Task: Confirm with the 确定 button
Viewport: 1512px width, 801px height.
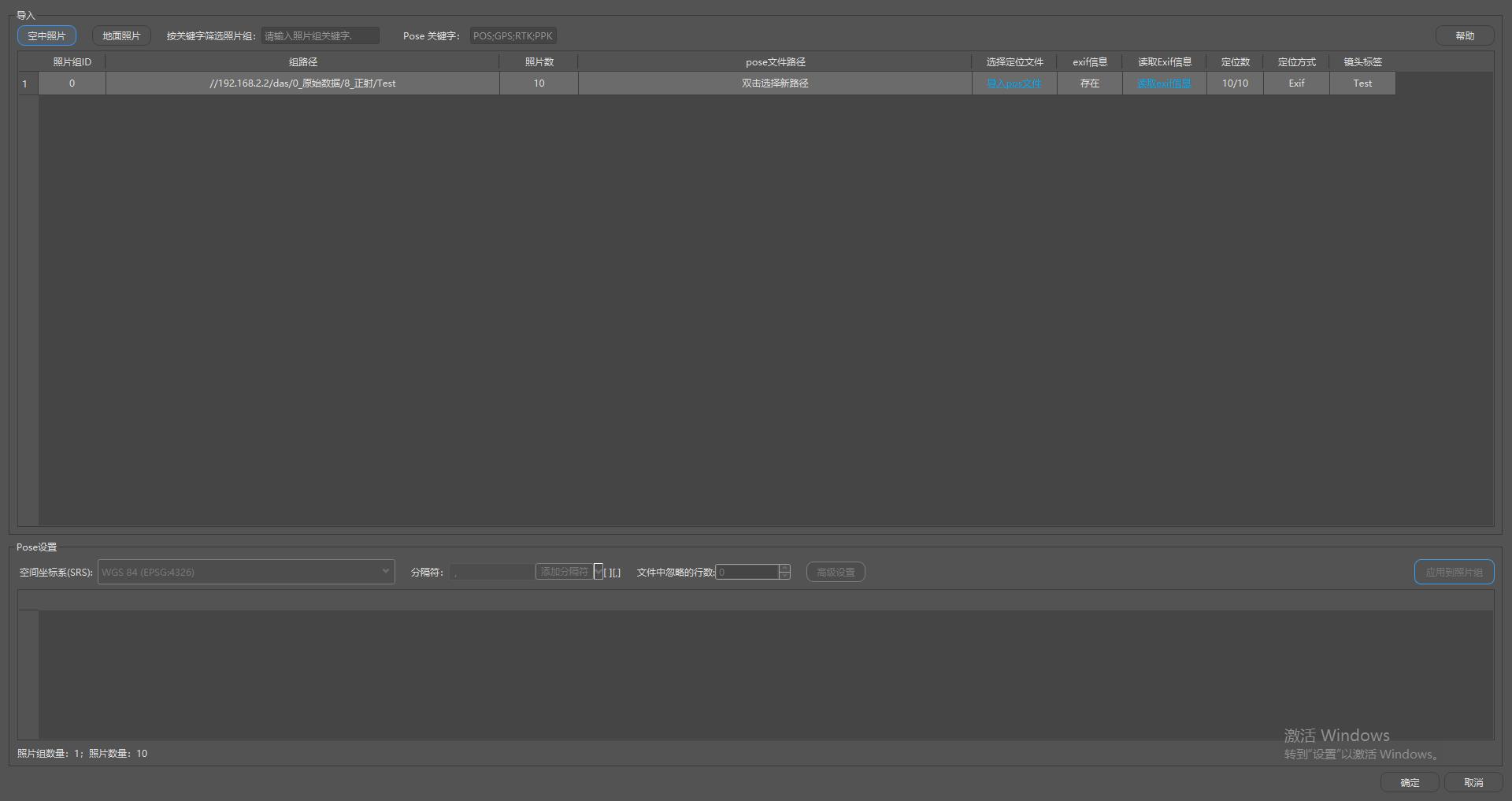Action: 1410,782
